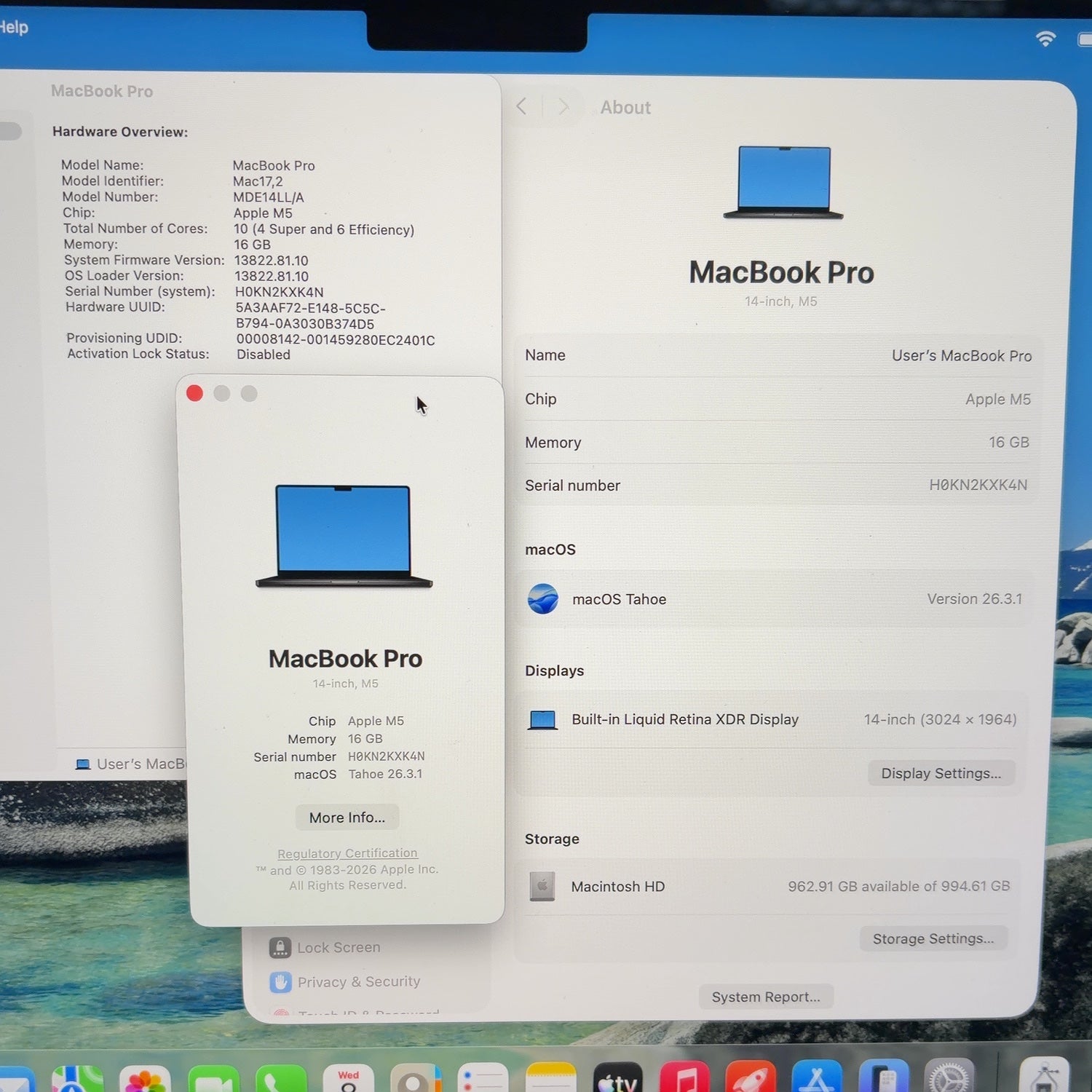Select Model Number value MDE14LL/A
1092x1092 pixels.
click(269, 197)
